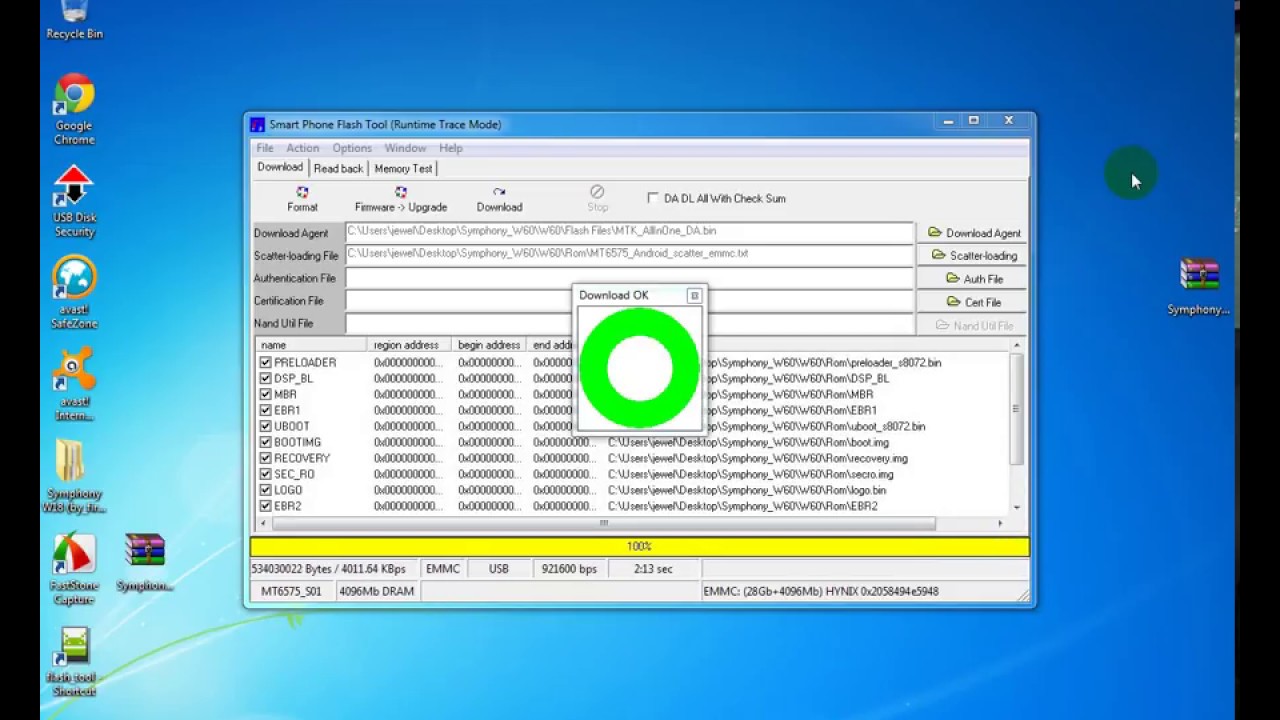This screenshot has height=720, width=1280.
Task: Switch to the Read back tab
Action: [x=338, y=169]
